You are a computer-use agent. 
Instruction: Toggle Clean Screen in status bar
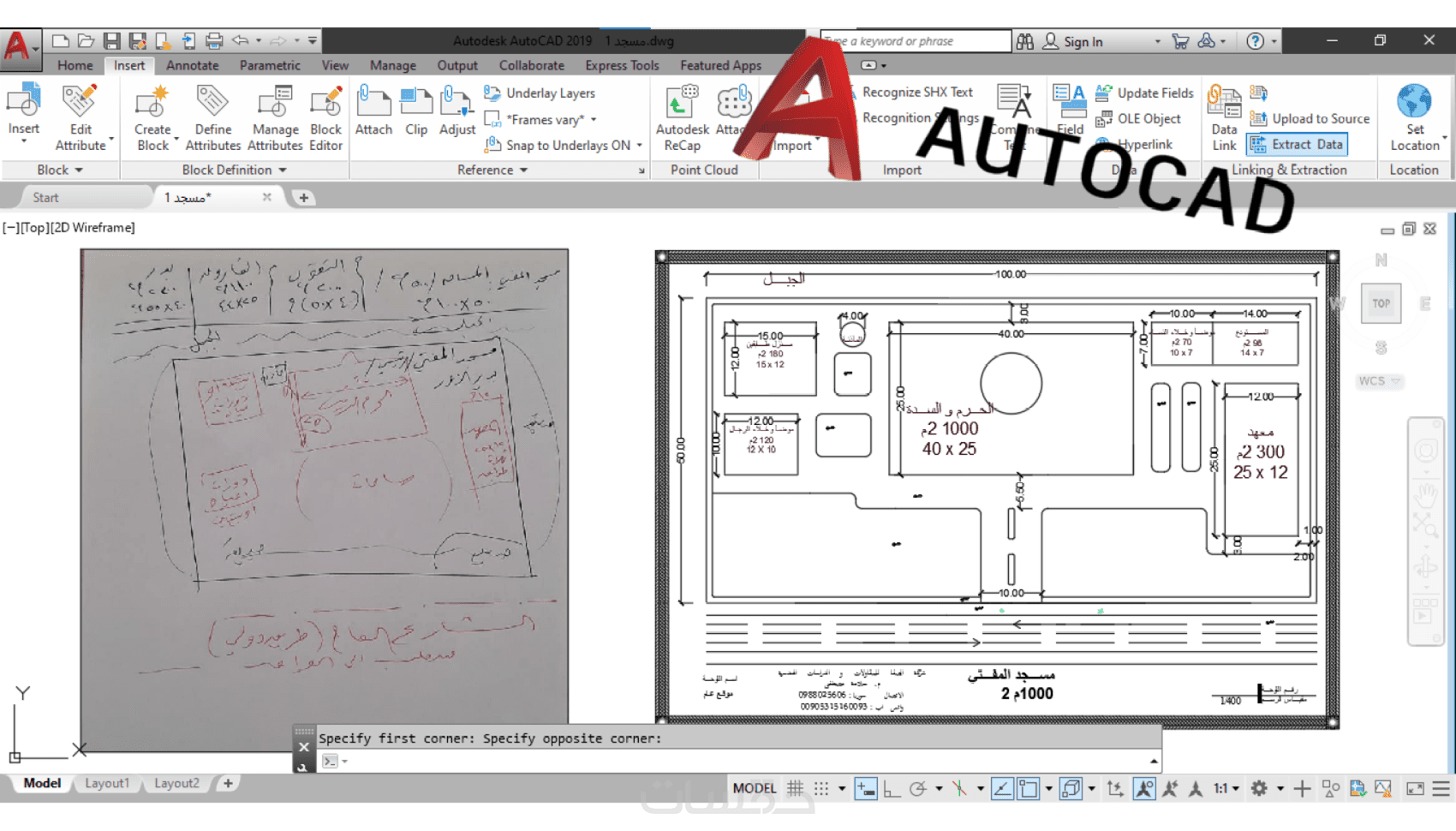pos(1415,788)
